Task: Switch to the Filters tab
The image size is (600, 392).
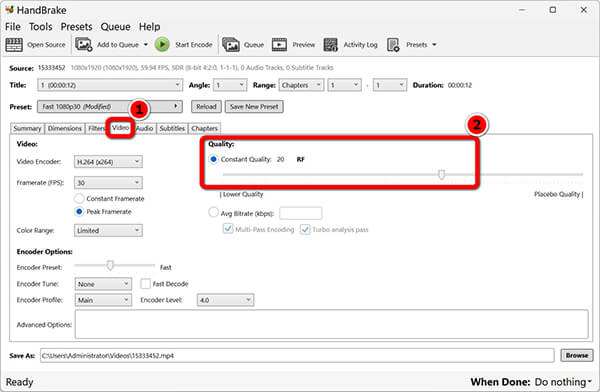Action: 96,128
